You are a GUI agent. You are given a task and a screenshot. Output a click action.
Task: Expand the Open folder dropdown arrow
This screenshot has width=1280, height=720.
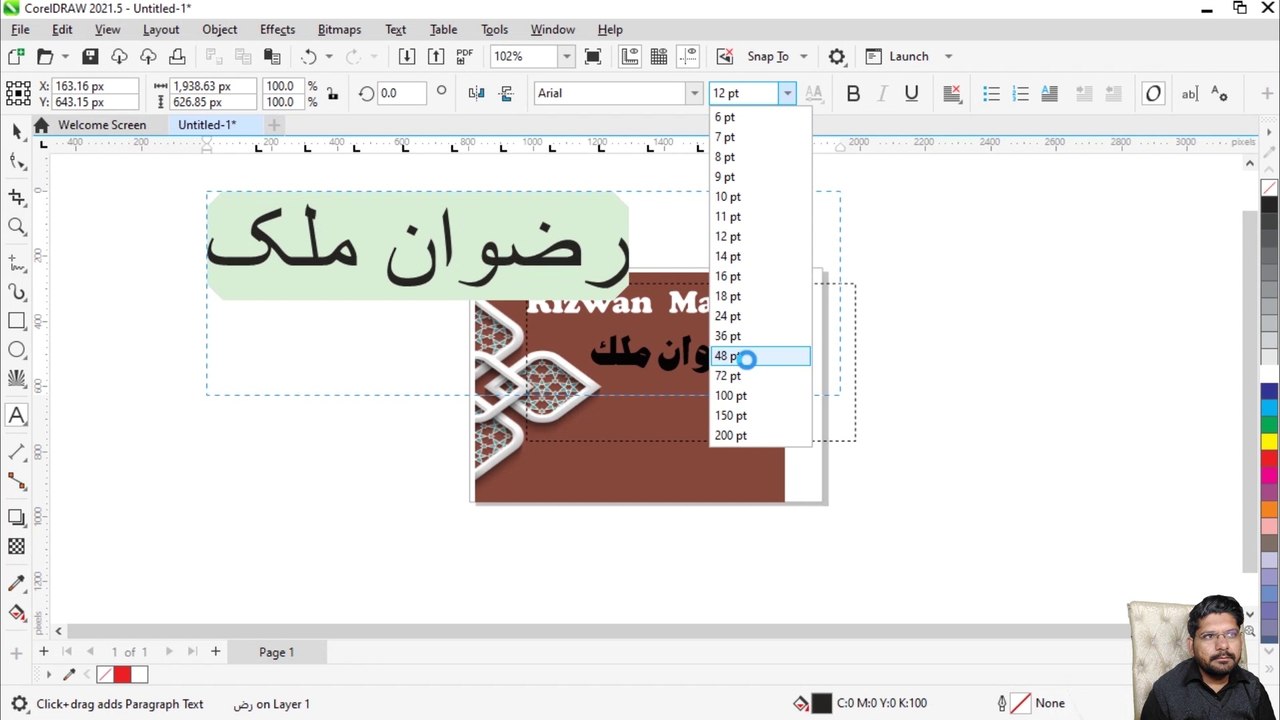click(x=65, y=56)
